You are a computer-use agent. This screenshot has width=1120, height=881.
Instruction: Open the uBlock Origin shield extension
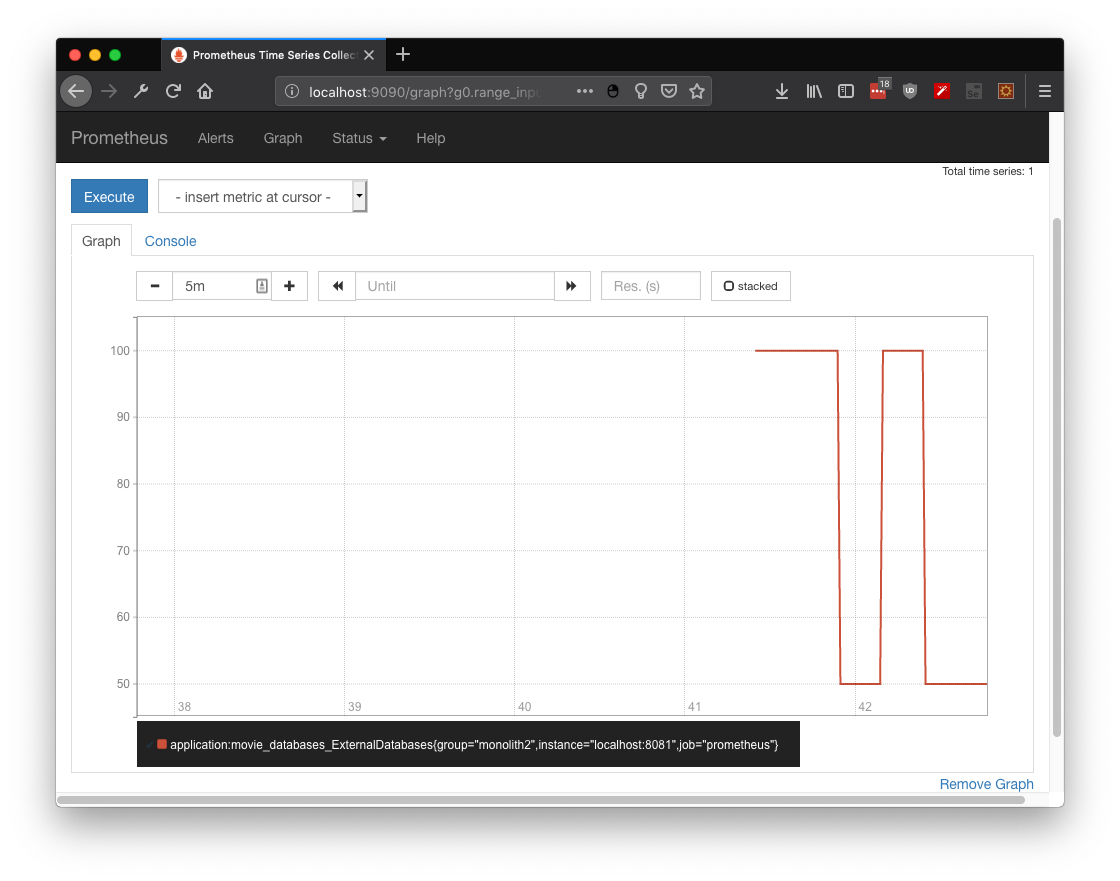click(910, 91)
